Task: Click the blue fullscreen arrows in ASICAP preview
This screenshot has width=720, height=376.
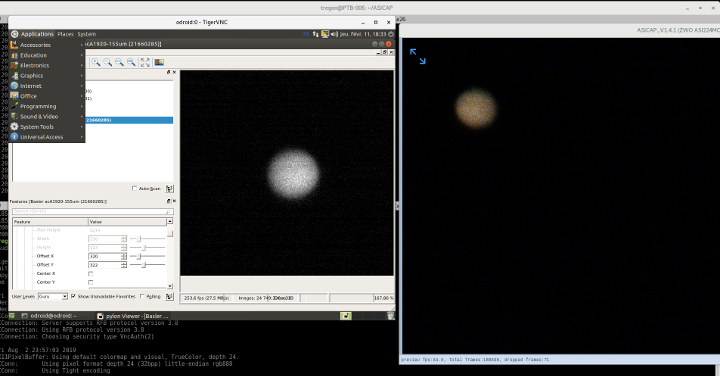Action: (417, 56)
